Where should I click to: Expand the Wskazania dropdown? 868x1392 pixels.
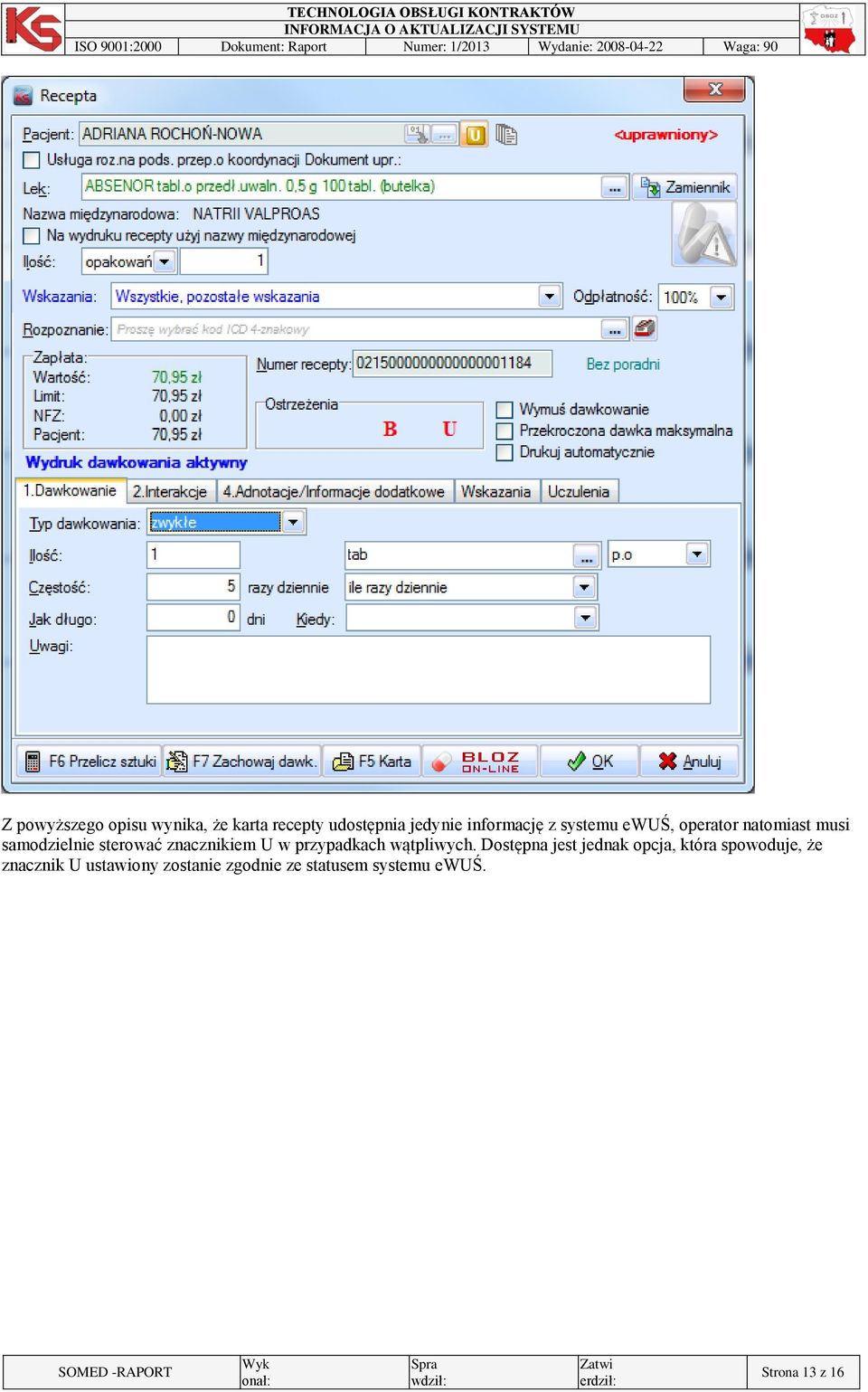point(549,297)
